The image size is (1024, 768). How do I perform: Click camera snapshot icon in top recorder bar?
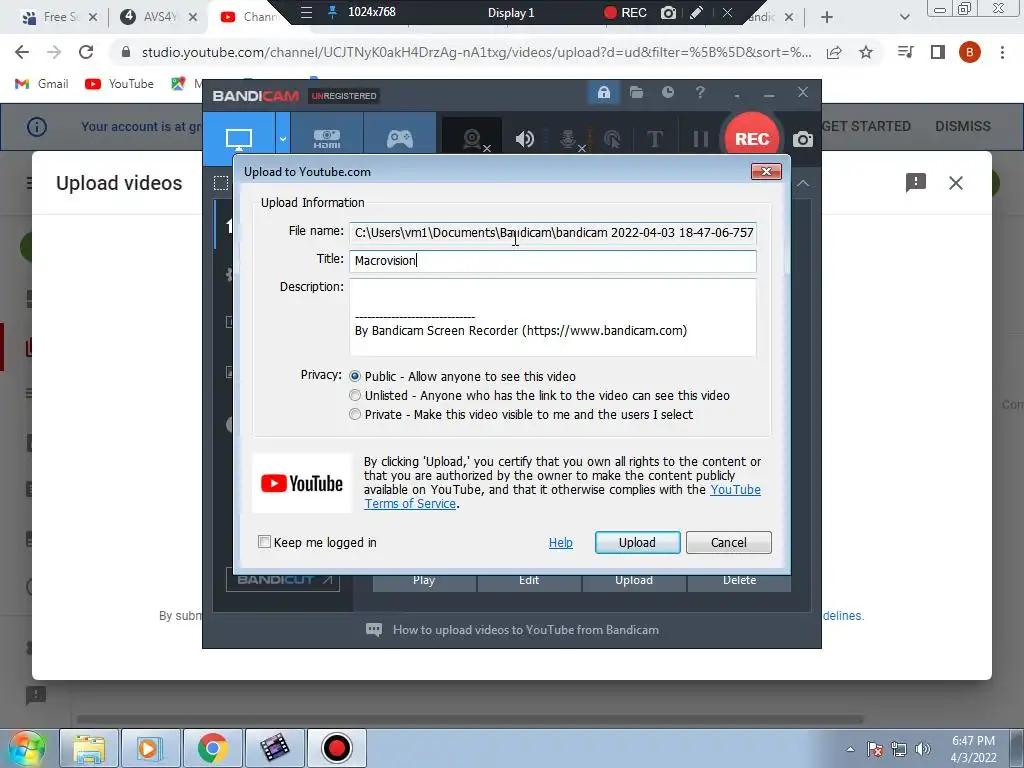[x=668, y=12]
